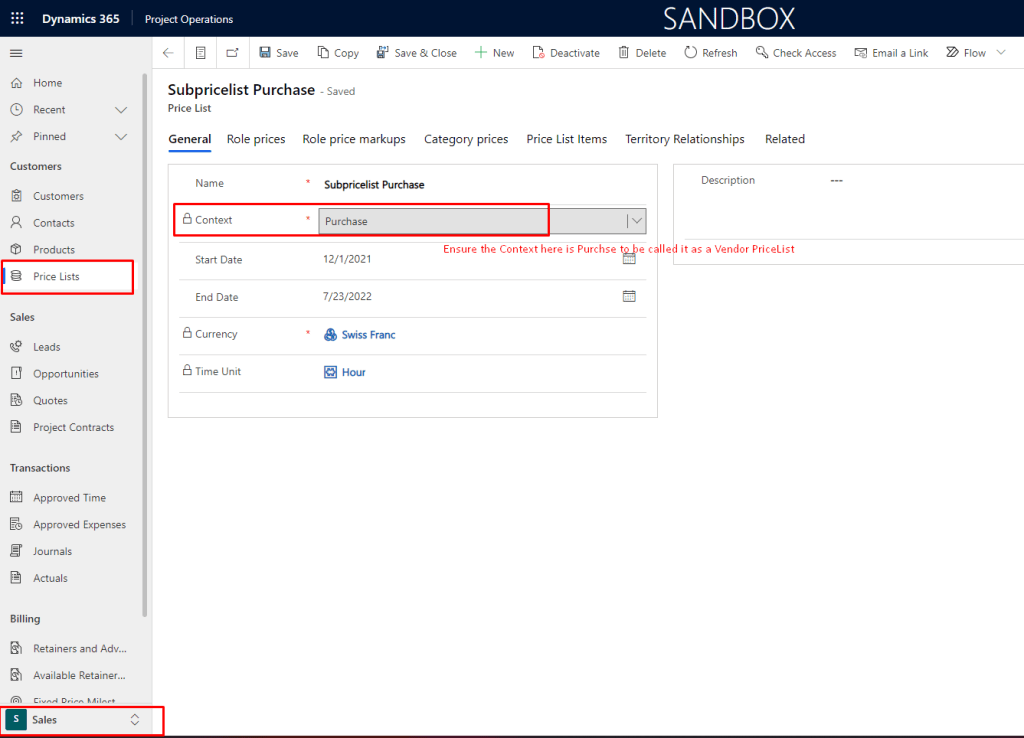The image size is (1024, 738).
Task: Open the Swiss Franc currency link
Action: click(x=368, y=335)
